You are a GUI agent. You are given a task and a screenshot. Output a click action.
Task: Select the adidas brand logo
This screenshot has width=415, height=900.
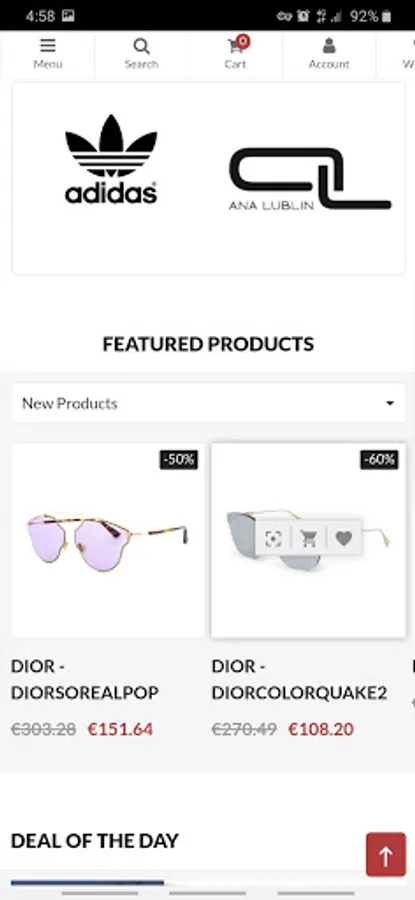[111, 160]
